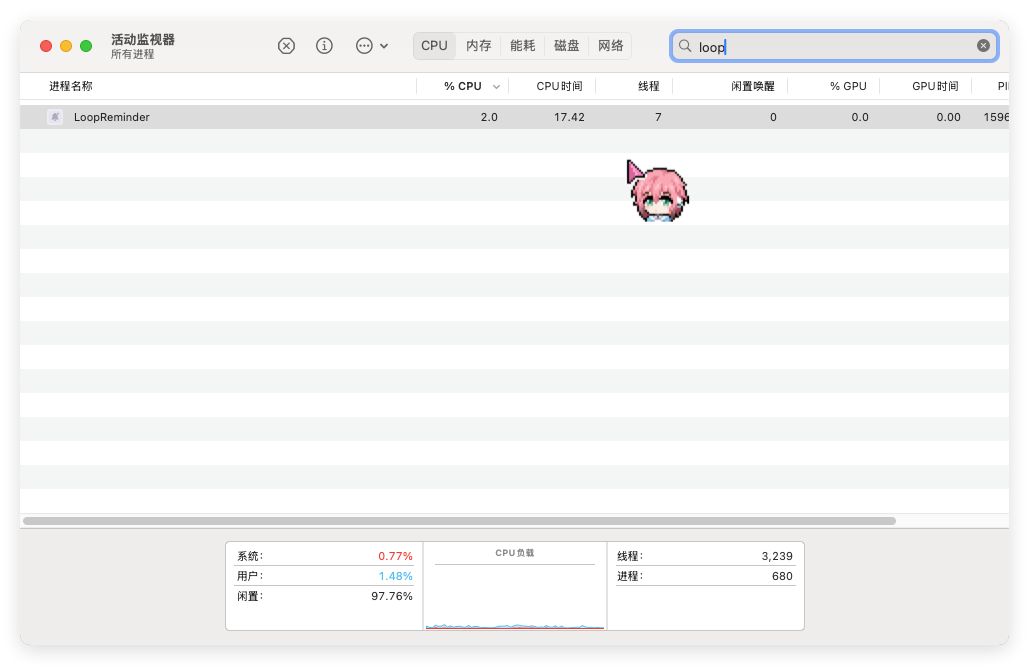The height and width of the screenshot is (665, 1029).
Task: Switch to the 内存 tab
Action: point(478,46)
